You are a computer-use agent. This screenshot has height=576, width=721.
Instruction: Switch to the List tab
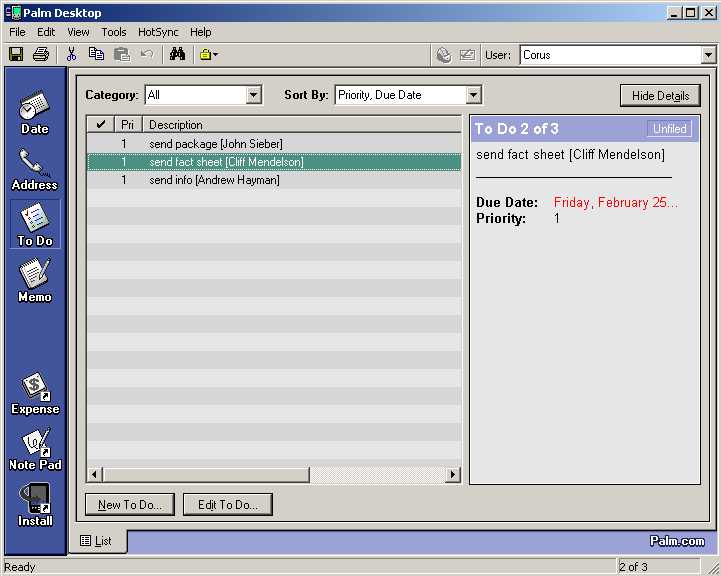[96, 541]
